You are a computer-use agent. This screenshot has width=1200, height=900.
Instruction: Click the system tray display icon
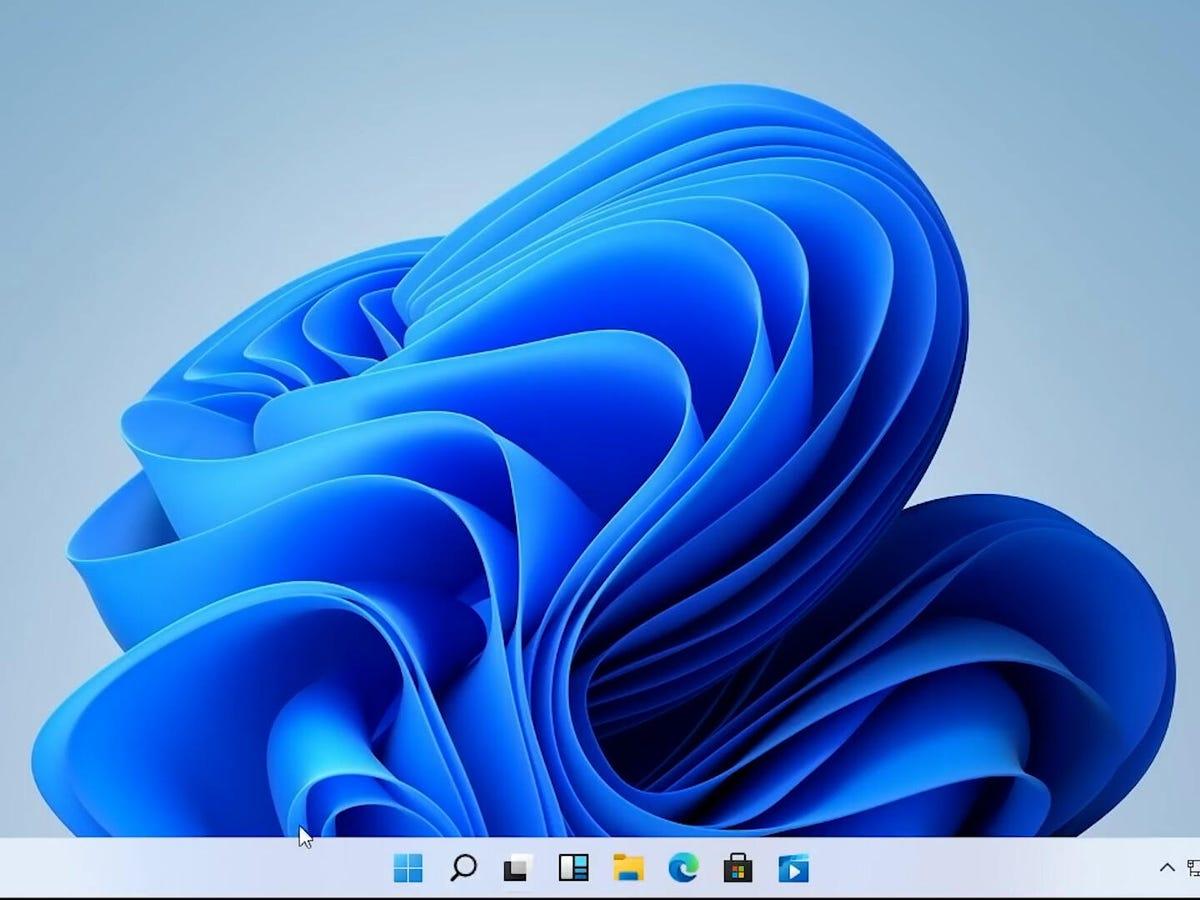pos(1192,866)
